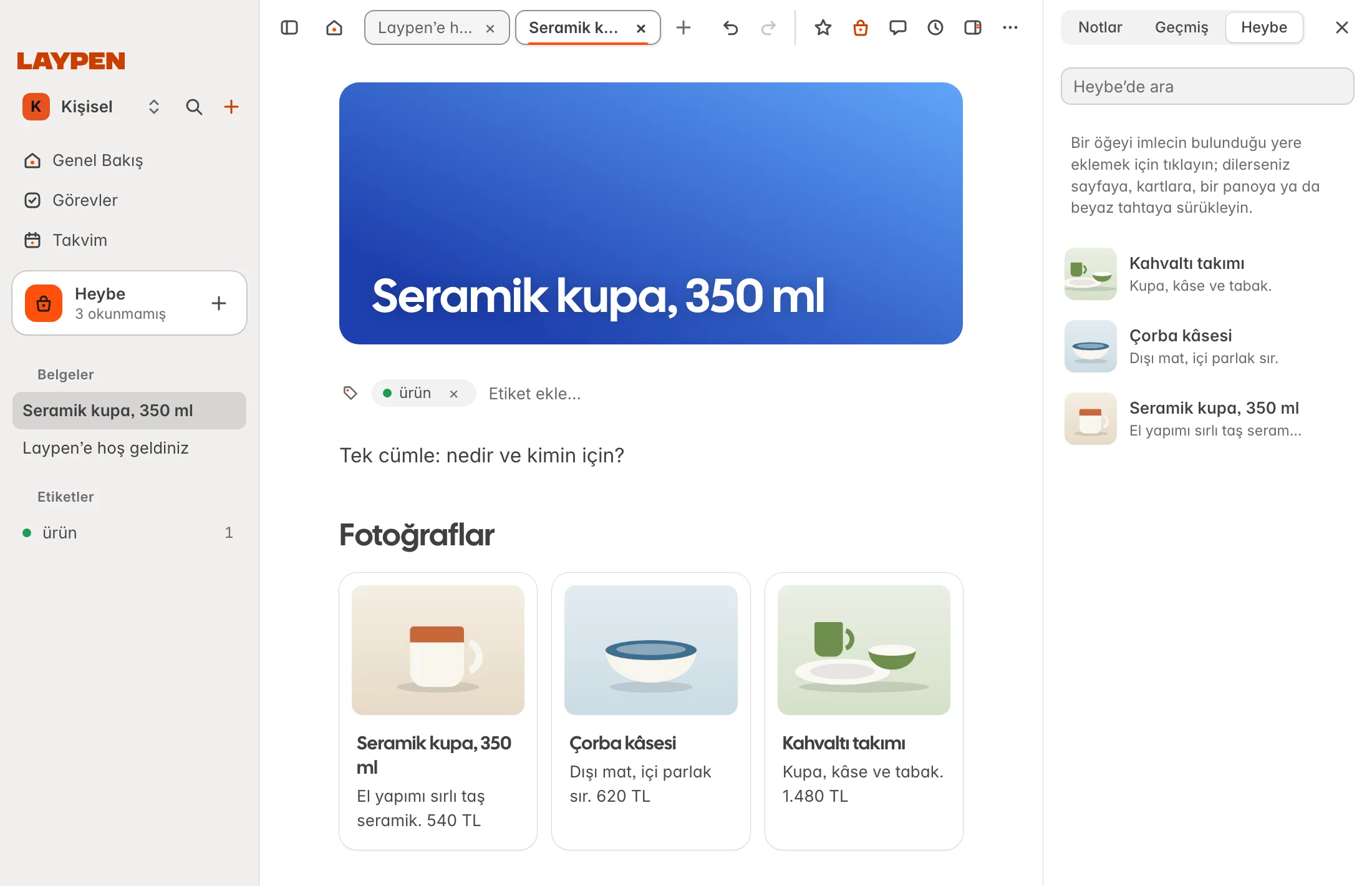Star this document as favorite

coord(823,27)
